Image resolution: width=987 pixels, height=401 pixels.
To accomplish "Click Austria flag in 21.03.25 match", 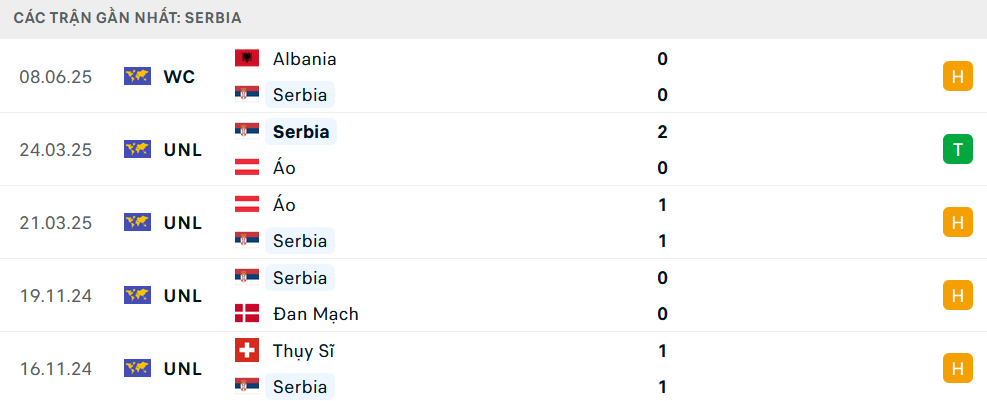I will pos(247,204).
